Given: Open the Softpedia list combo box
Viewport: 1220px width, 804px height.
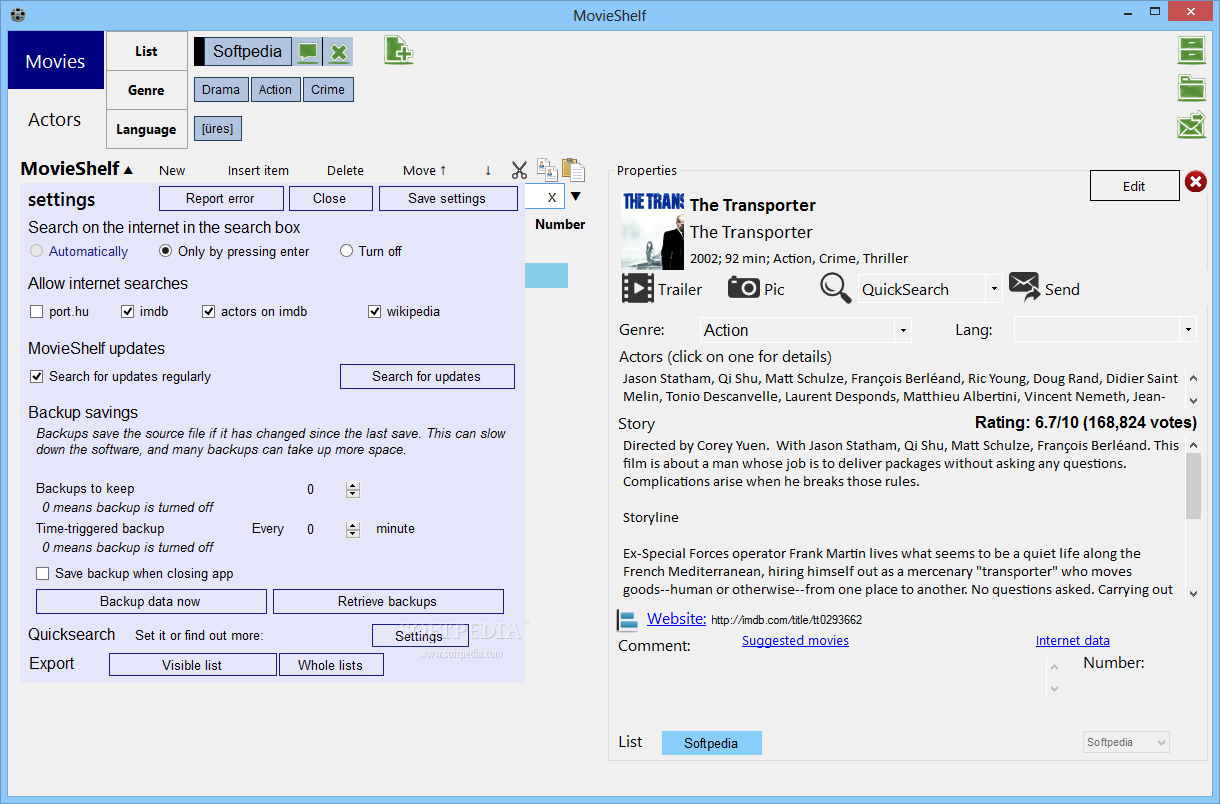Looking at the screenshot, I should point(1126,742).
